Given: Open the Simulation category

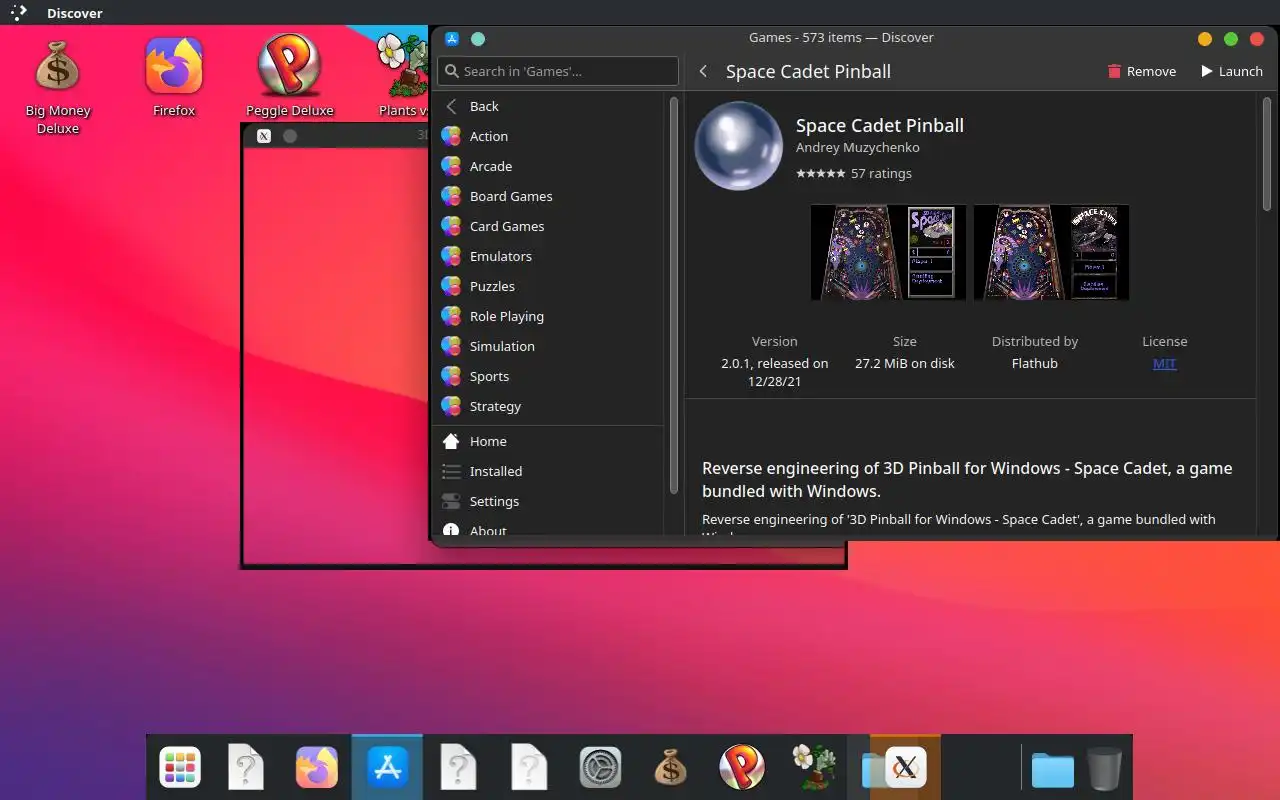Looking at the screenshot, I should pyautogui.click(x=548, y=346).
